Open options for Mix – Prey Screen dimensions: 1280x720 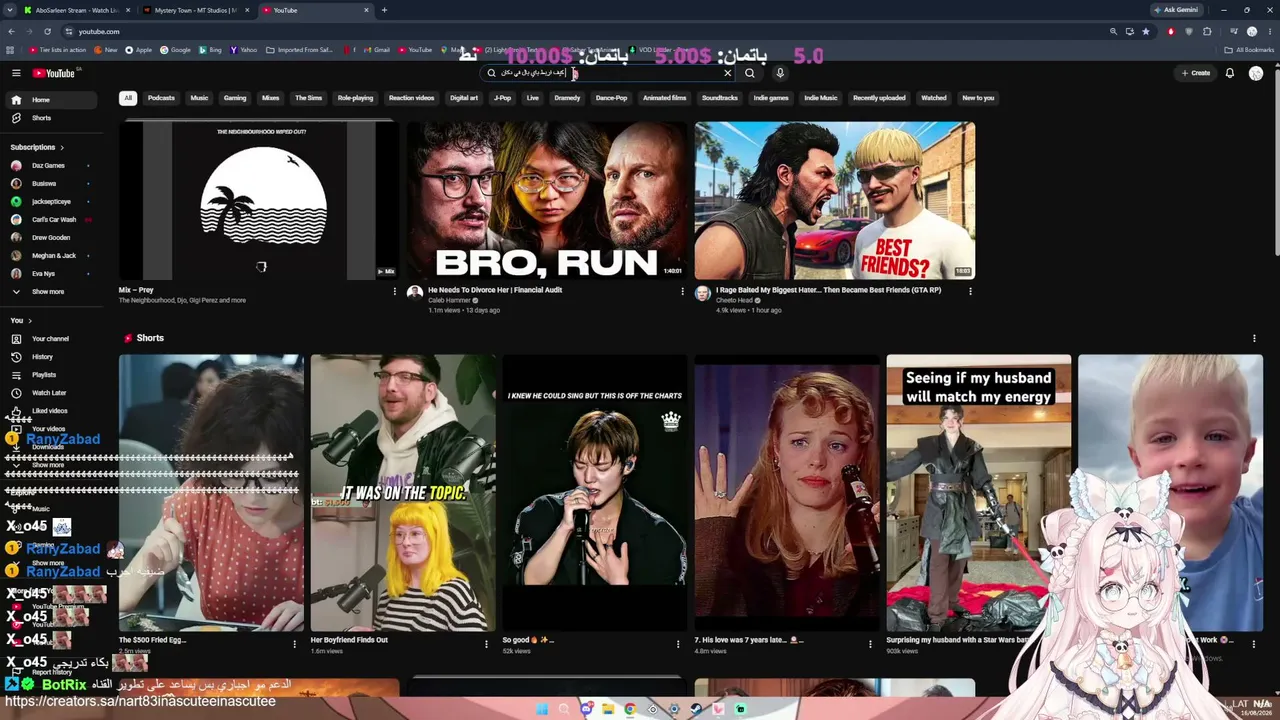[x=394, y=291]
